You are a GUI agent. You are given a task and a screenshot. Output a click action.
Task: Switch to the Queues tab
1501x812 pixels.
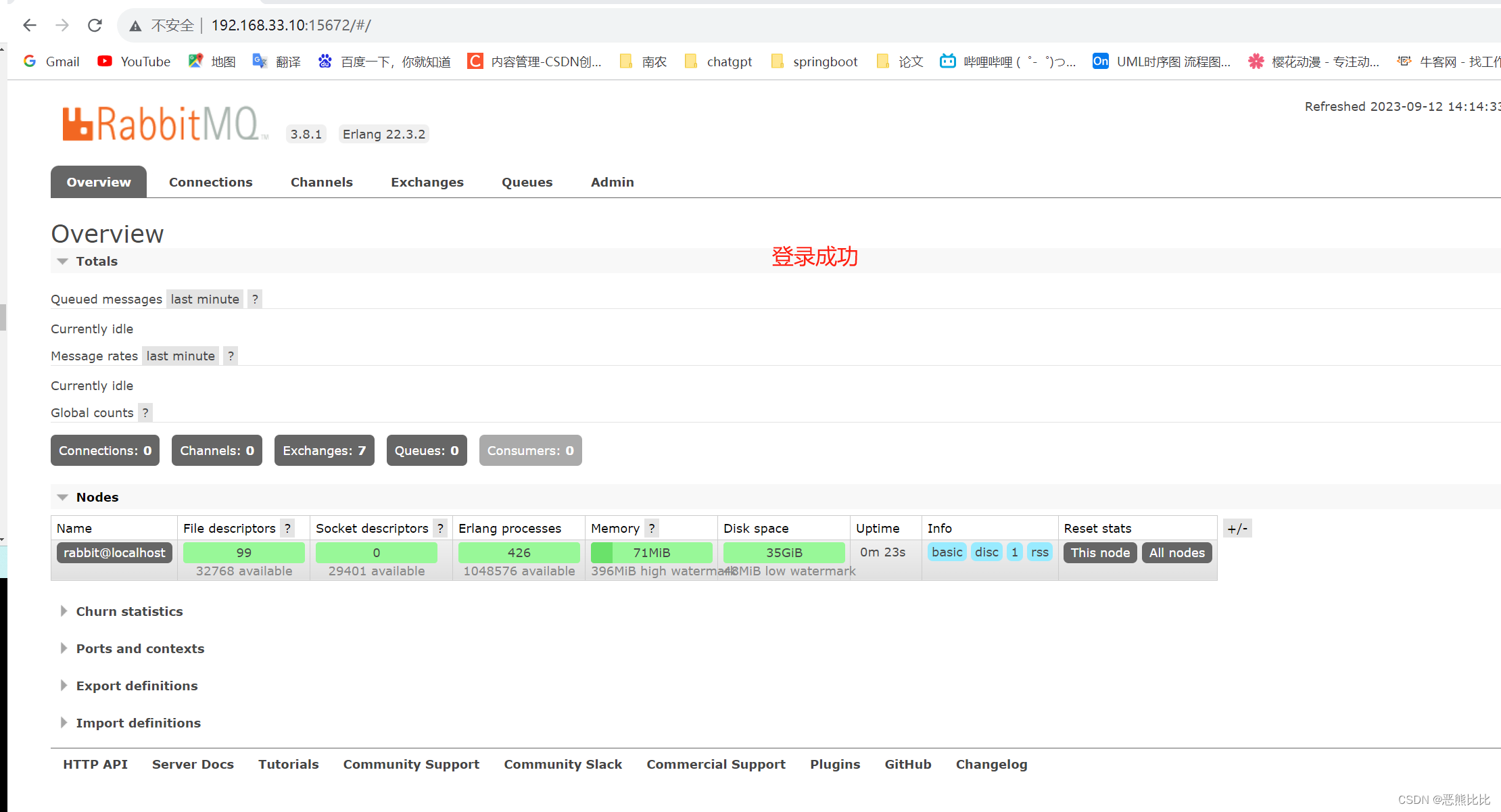point(527,182)
